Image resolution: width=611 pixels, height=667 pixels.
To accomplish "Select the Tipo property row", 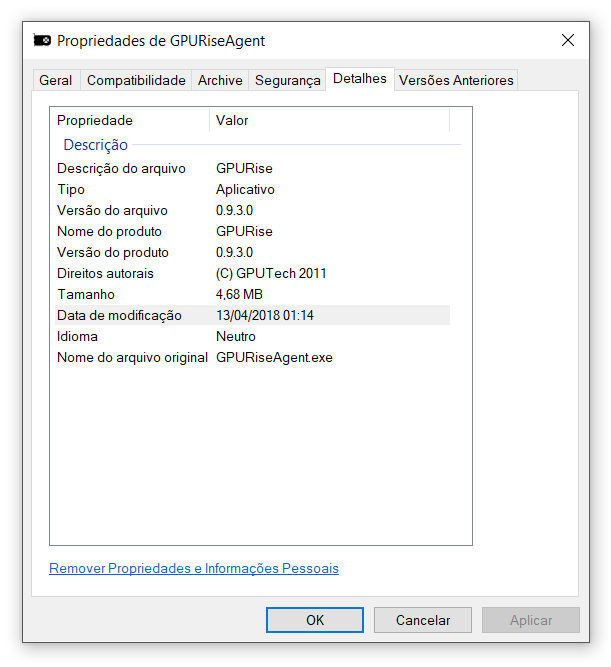I will click(x=252, y=189).
